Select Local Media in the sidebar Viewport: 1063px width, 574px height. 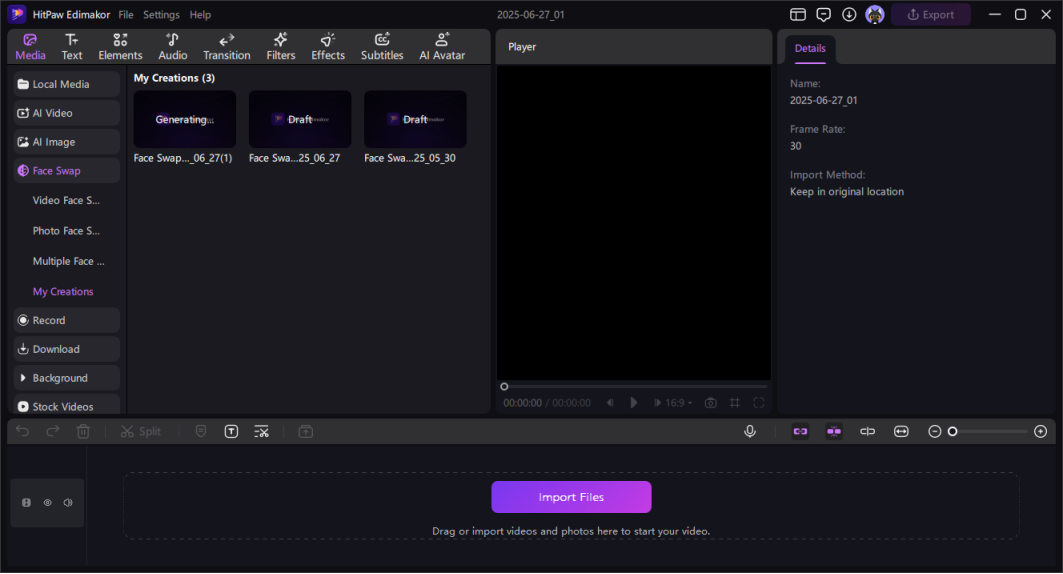pos(66,84)
